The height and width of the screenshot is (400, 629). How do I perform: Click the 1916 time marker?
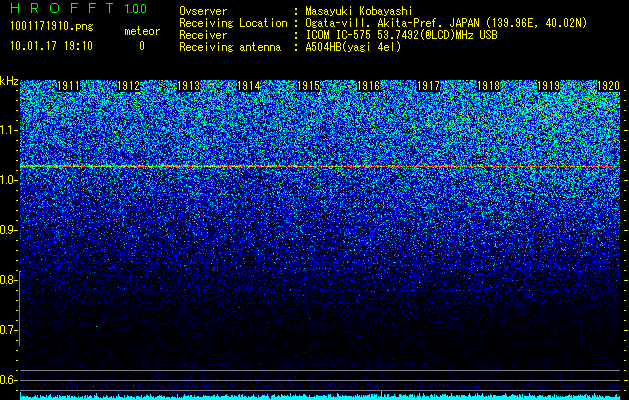pyautogui.click(x=368, y=86)
